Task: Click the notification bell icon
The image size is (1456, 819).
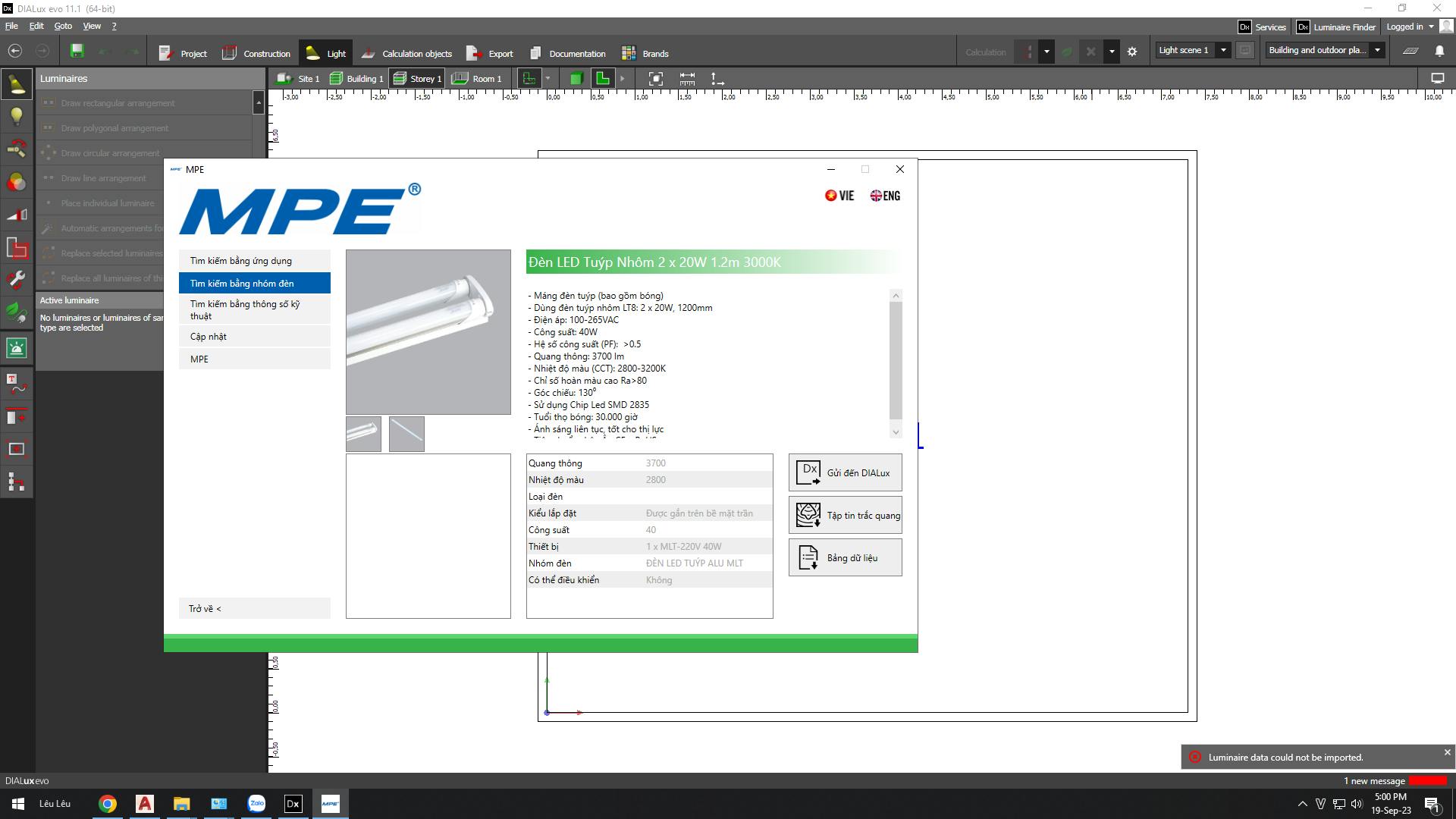Action: tap(1439, 52)
